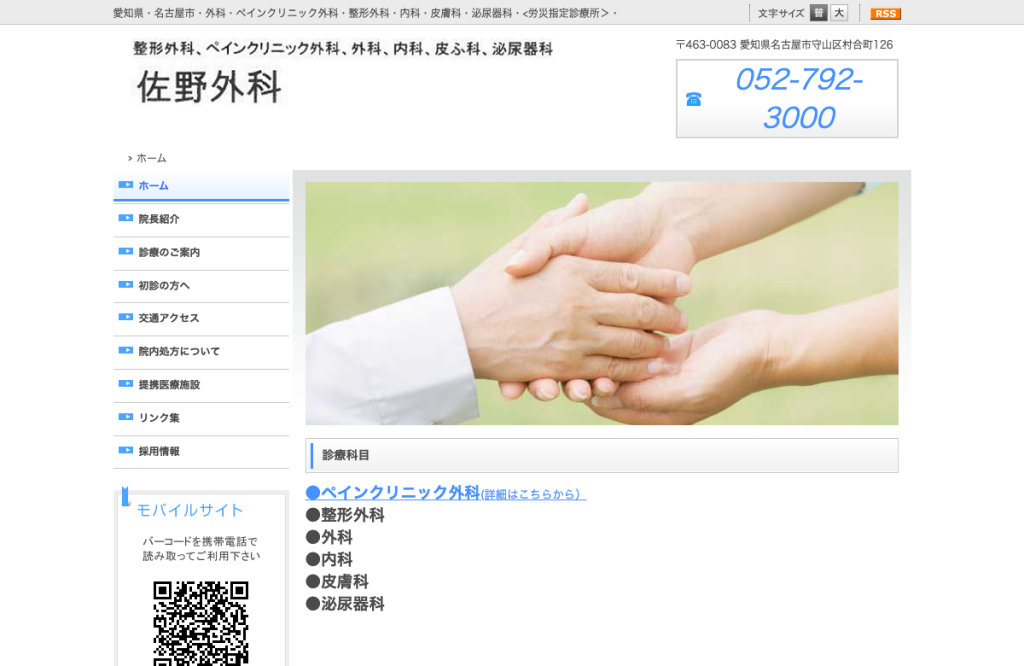This screenshot has width=1024, height=666.
Task: Click the 皮膚科 list entry
Action: [x=337, y=582]
